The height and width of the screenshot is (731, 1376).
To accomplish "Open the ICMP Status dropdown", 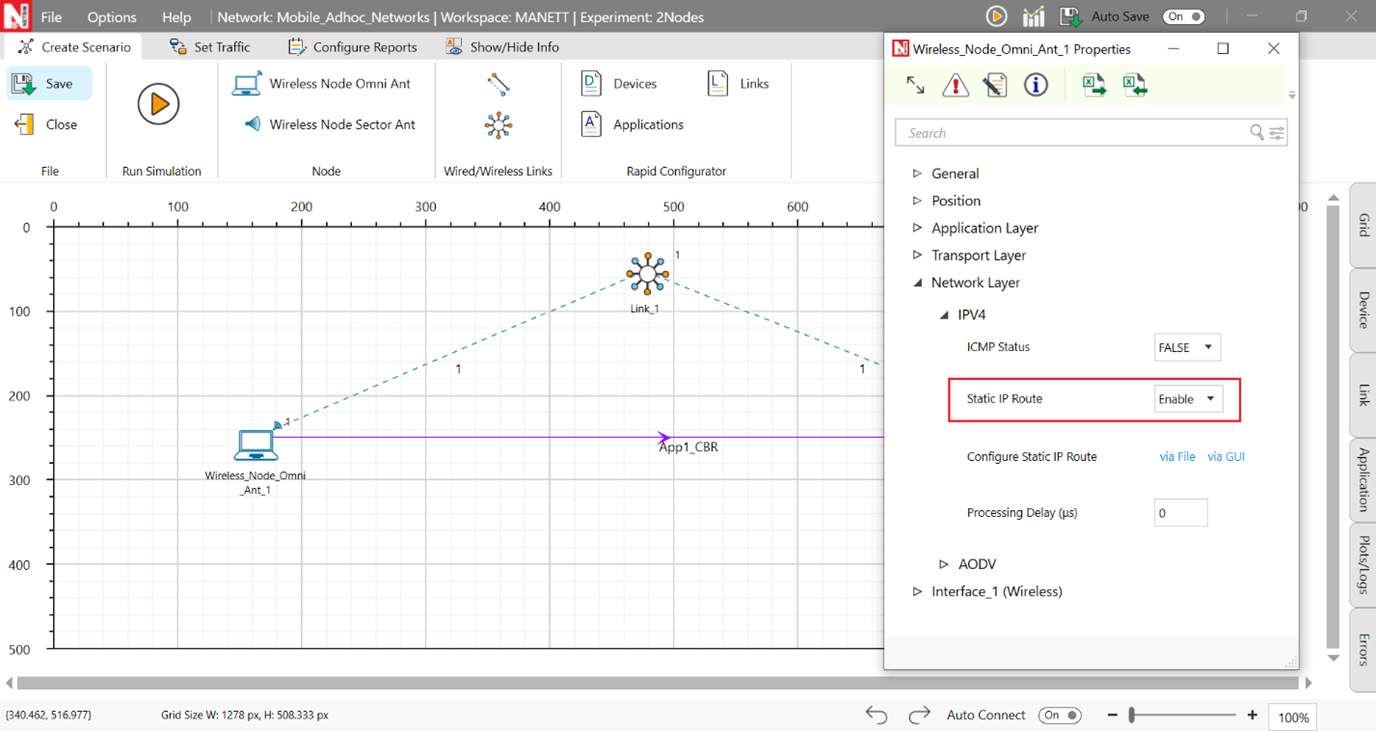I will pyautogui.click(x=1187, y=348).
